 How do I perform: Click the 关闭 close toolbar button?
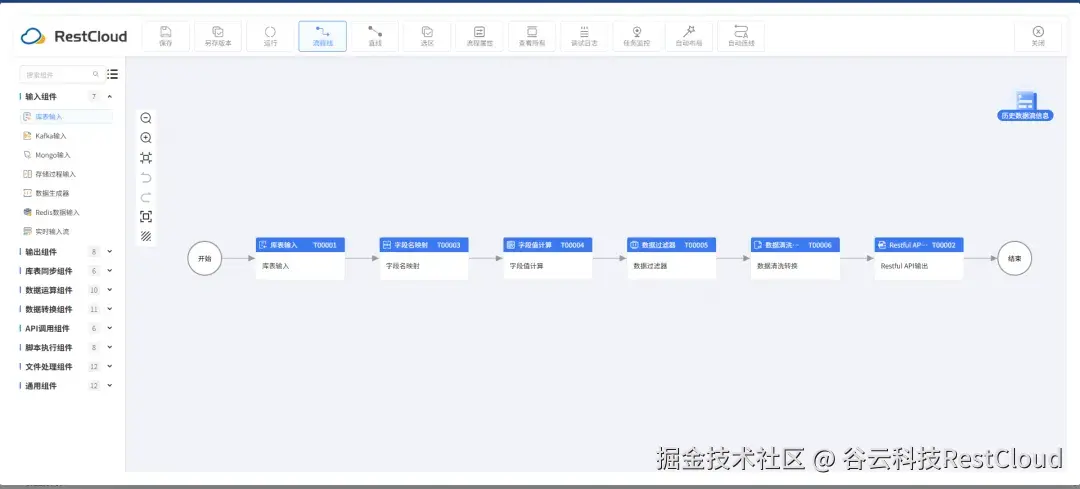coord(1038,36)
